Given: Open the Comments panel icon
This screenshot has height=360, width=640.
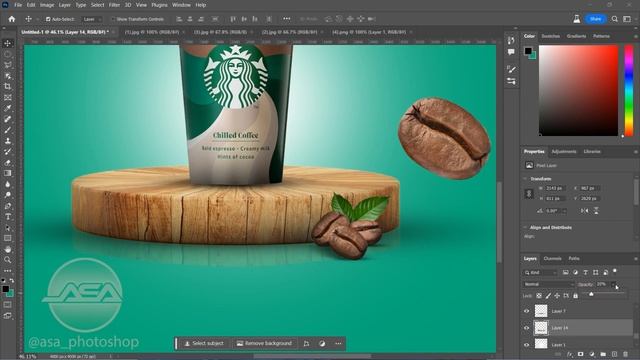Looking at the screenshot, I should [x=511, y=52].
